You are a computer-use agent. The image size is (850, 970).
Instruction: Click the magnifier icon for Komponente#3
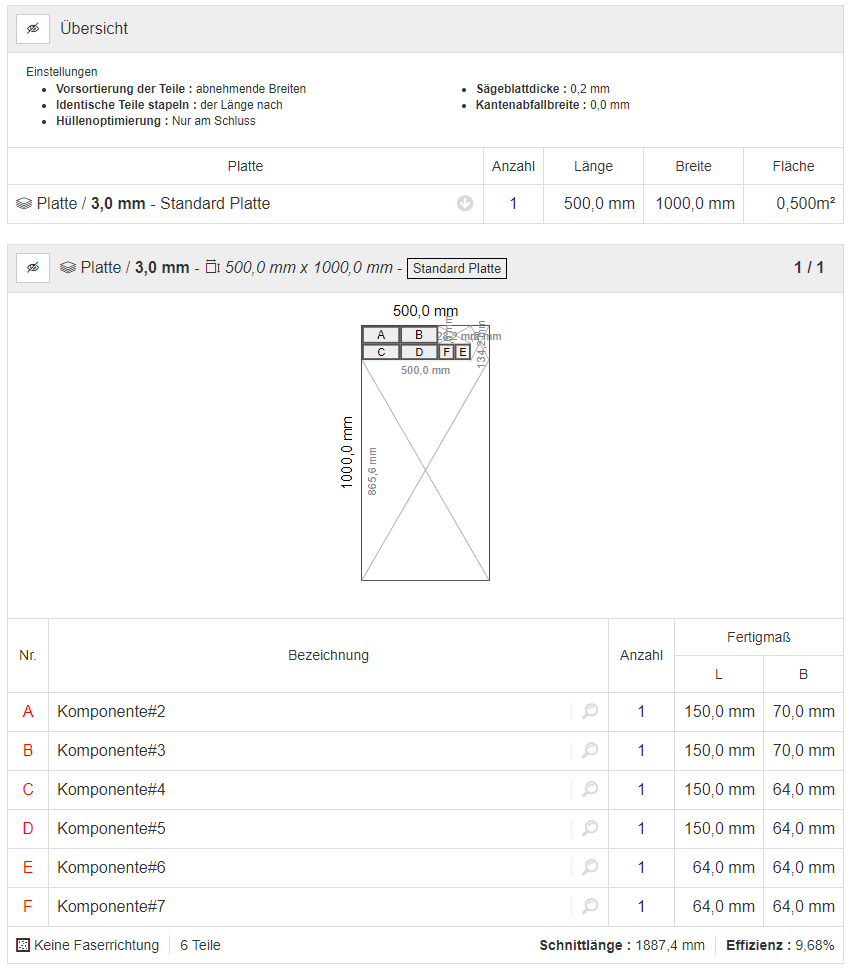(x=590, y=751)
